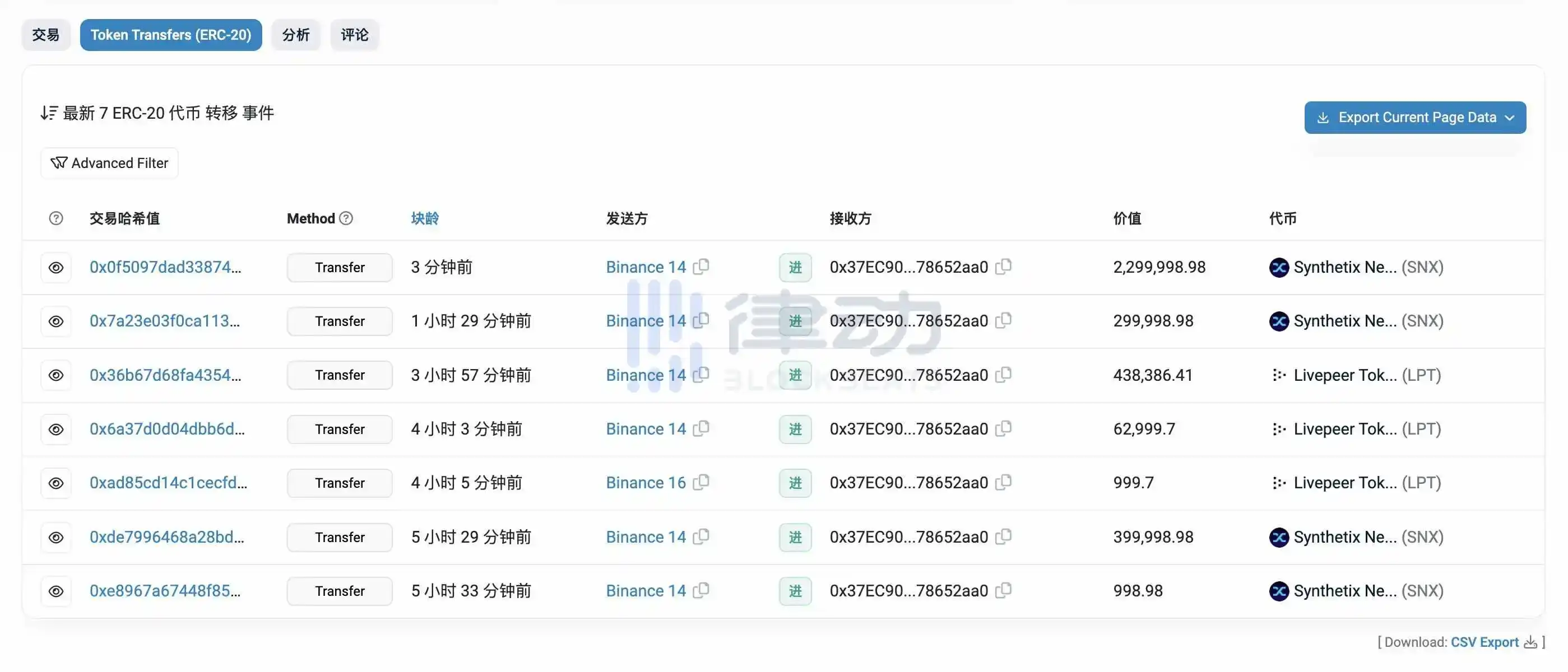Copy receiver address in the 299,998.98 row
The height and width of the screenshot is (672, 1568).
(x=1003, y=320)
